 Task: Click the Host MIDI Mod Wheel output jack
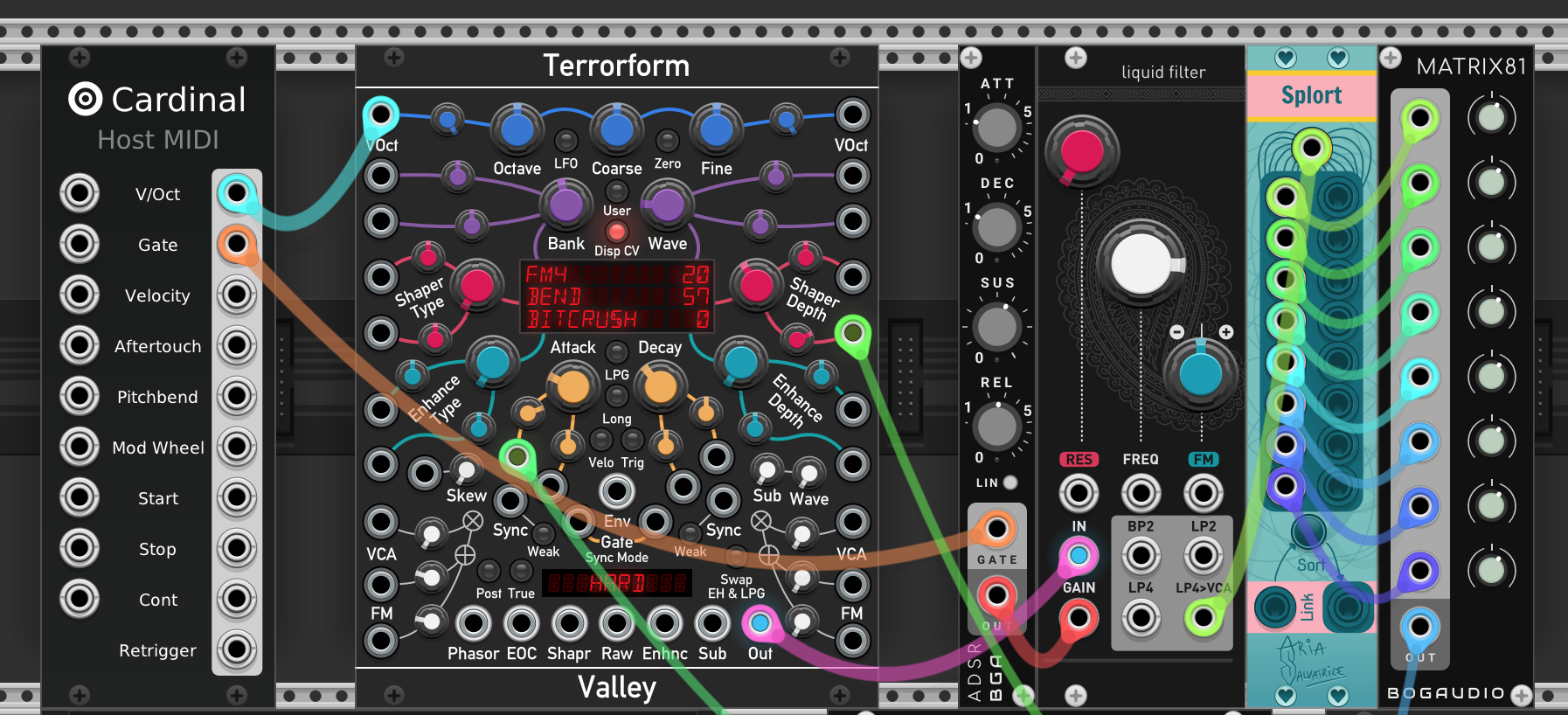[237, 448]
